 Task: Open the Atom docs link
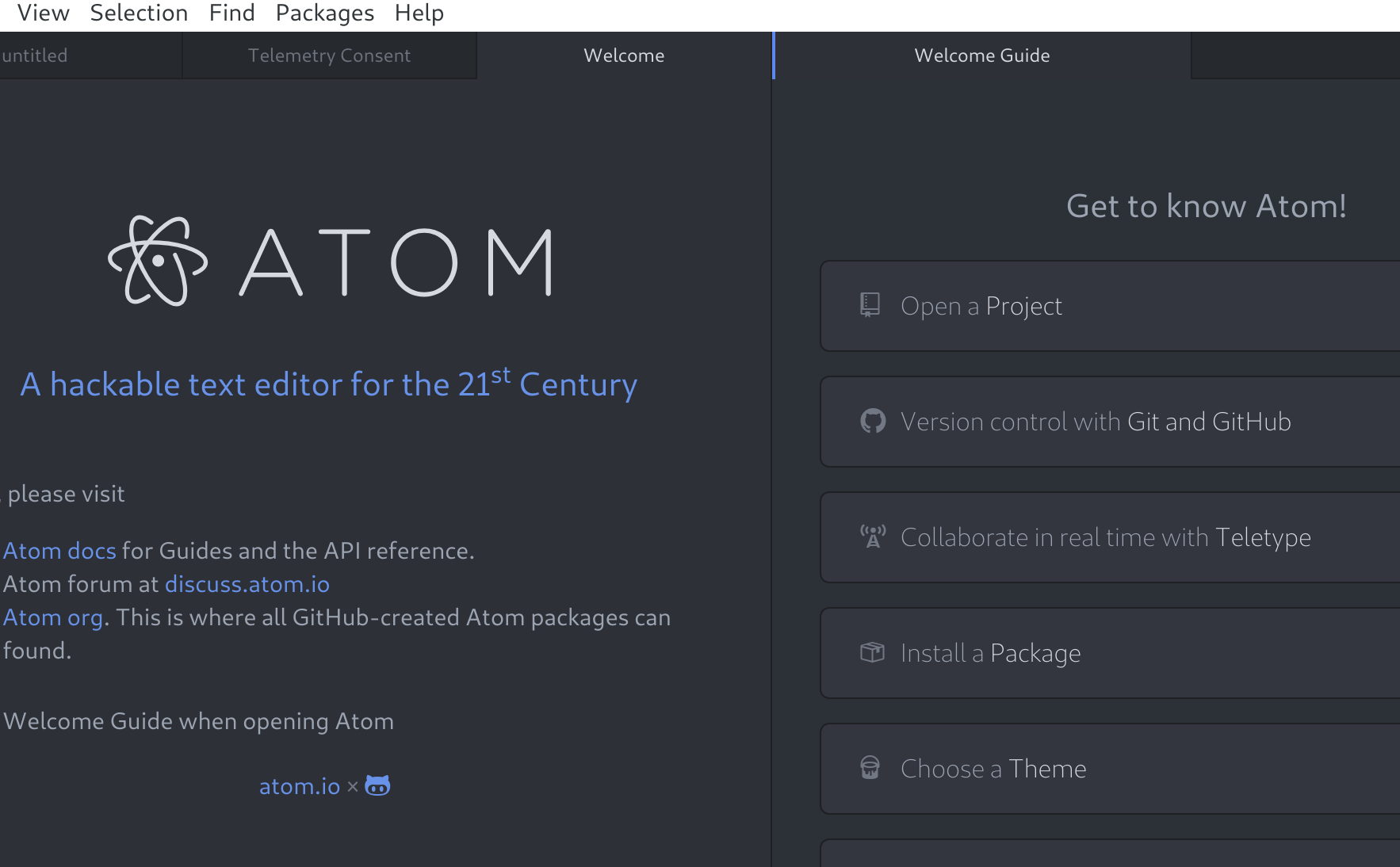(x=60, y=551)
